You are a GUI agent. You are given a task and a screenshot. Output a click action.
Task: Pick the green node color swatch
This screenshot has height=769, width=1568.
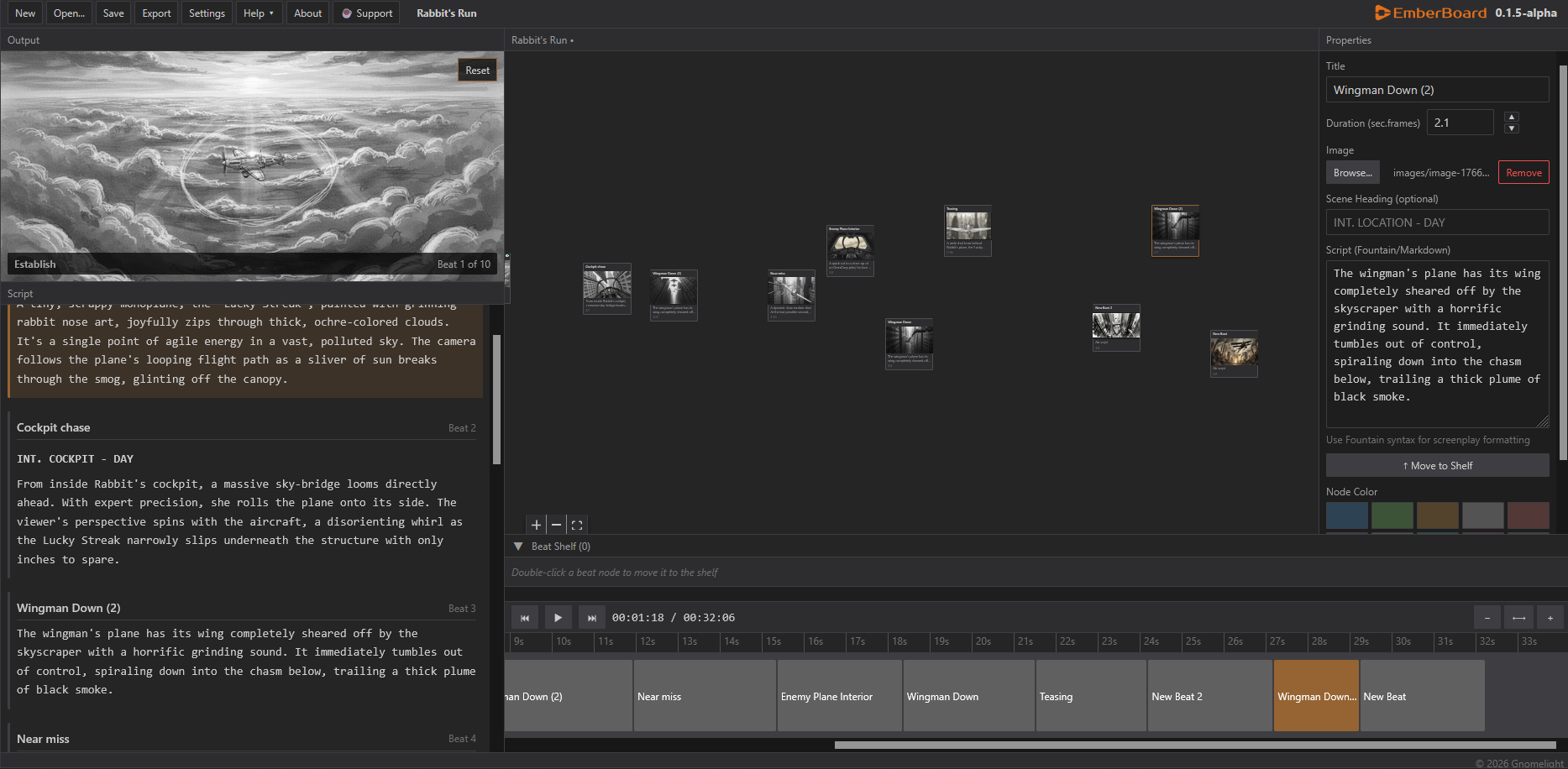(1392, 515)
